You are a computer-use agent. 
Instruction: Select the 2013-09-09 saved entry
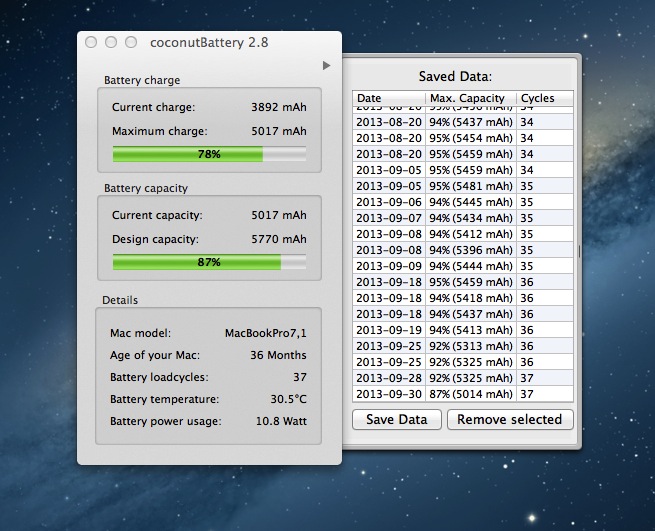463,266
